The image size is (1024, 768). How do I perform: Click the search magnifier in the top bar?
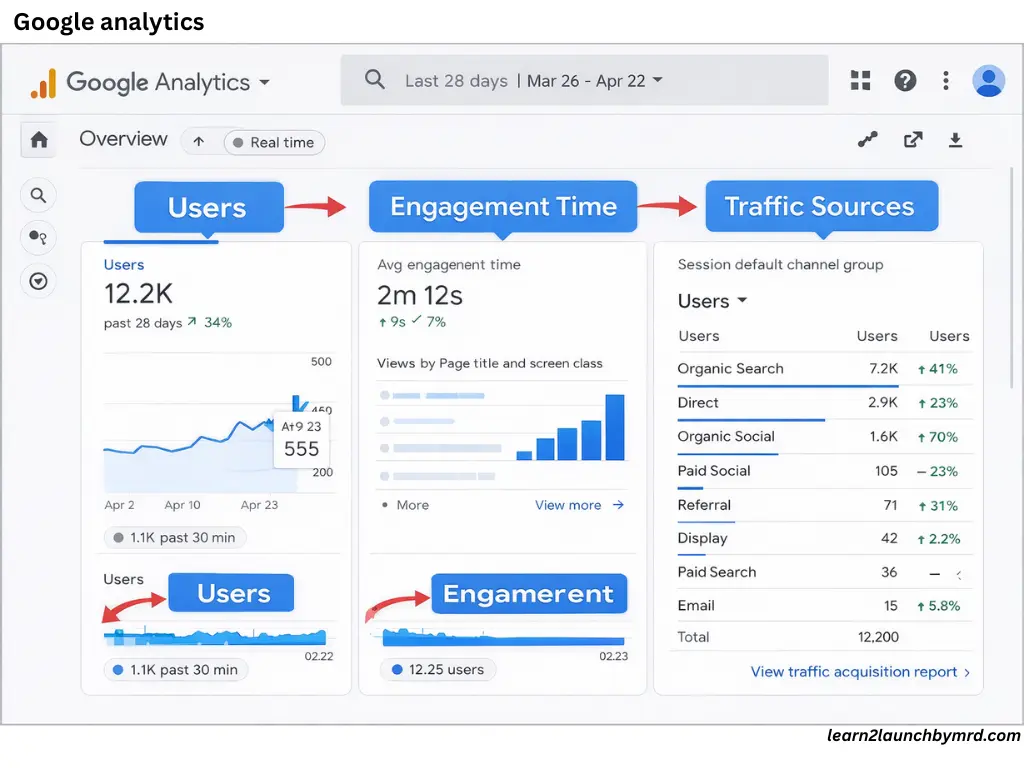point(375,80)
